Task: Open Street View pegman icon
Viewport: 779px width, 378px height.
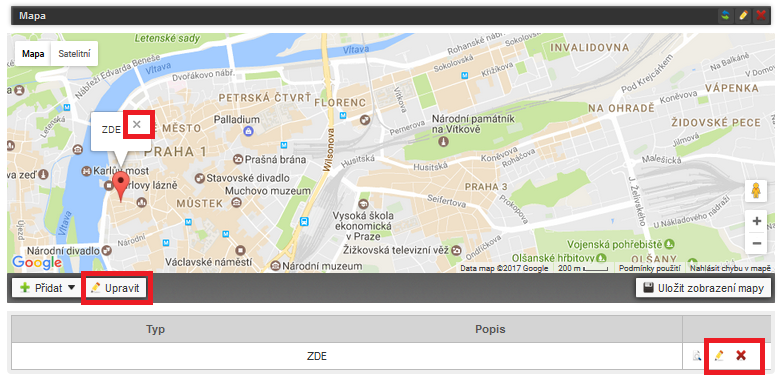Action: [756, 191]
